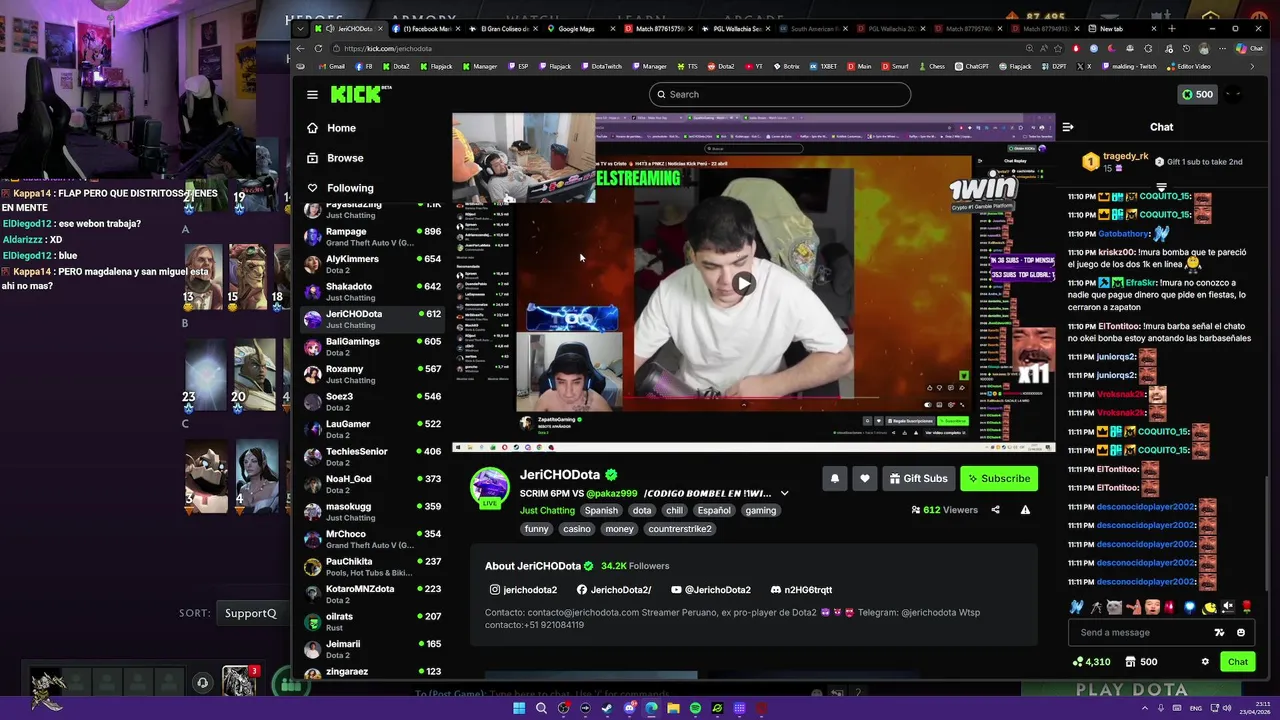
Task: Open JerichoDota2/ Facebook link
Action: coord(614,590)
